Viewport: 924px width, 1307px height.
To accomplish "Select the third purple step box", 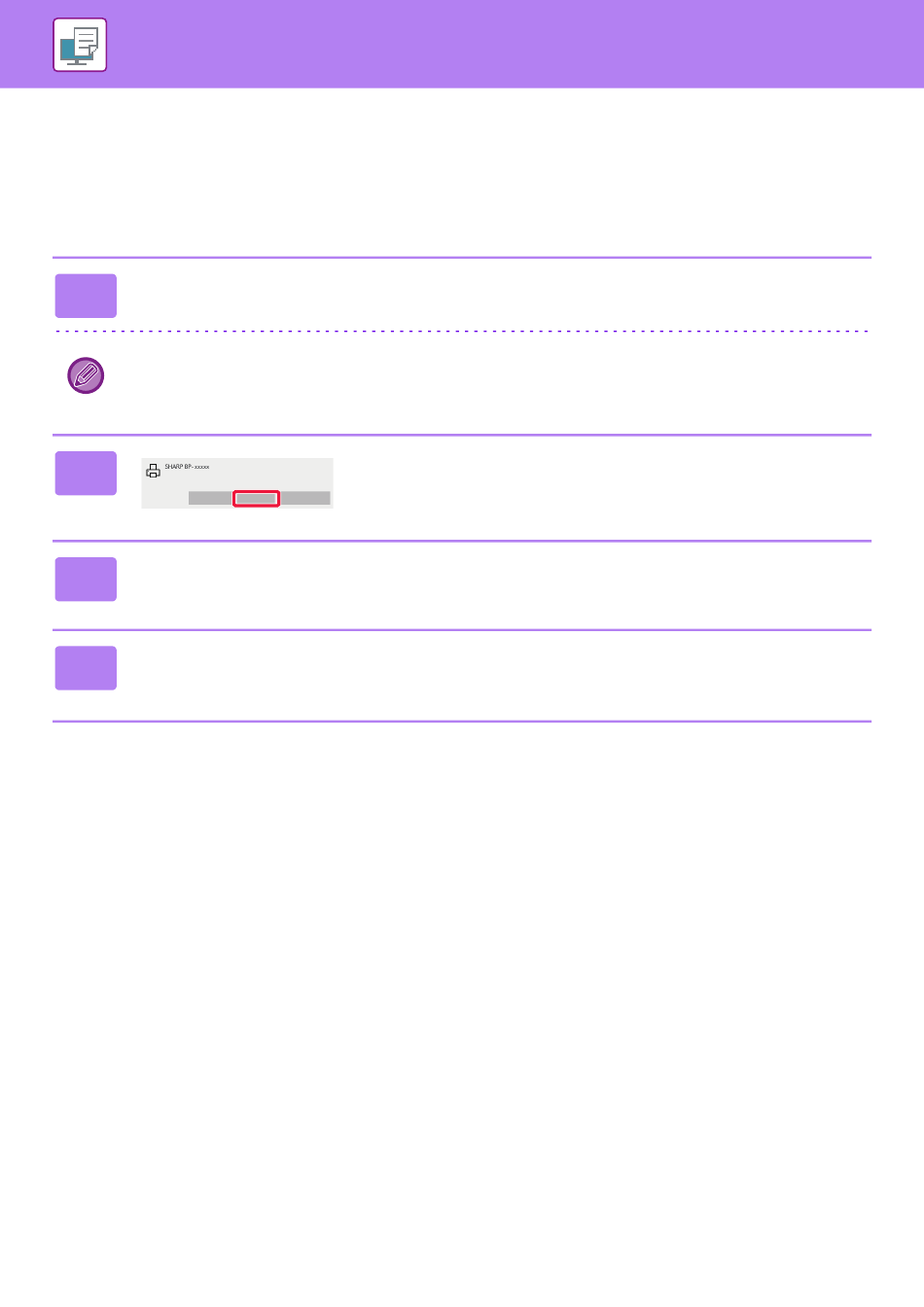I will [x=86, y=580].
